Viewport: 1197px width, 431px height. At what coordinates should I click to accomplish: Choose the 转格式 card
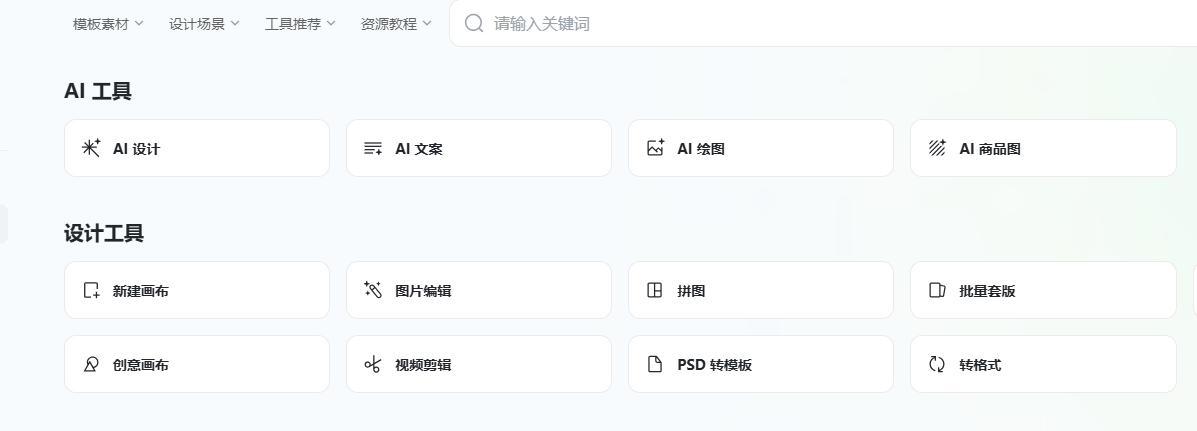[1043, 364]
